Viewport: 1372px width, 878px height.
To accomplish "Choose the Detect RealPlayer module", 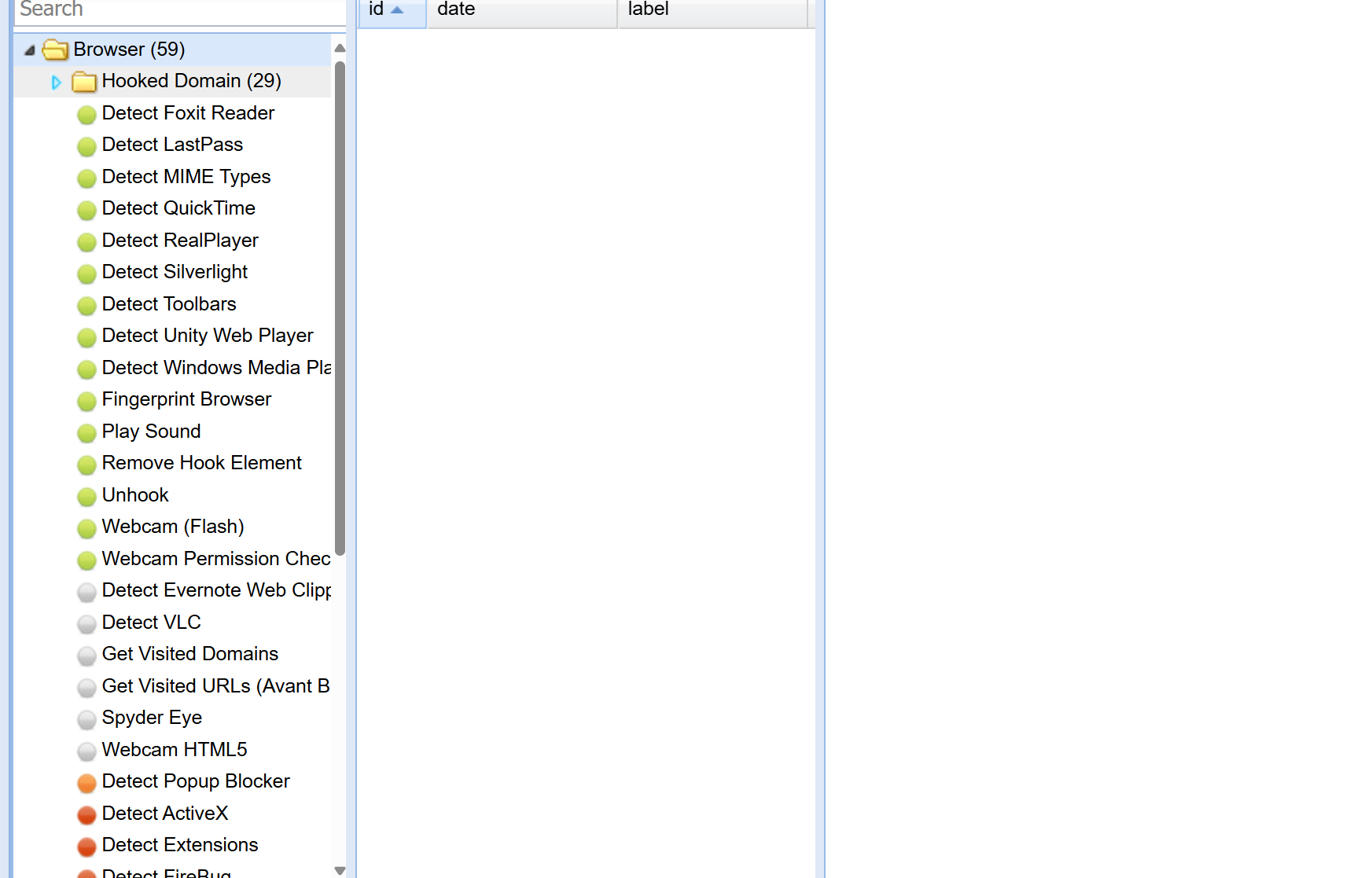I will pos(180,241).
